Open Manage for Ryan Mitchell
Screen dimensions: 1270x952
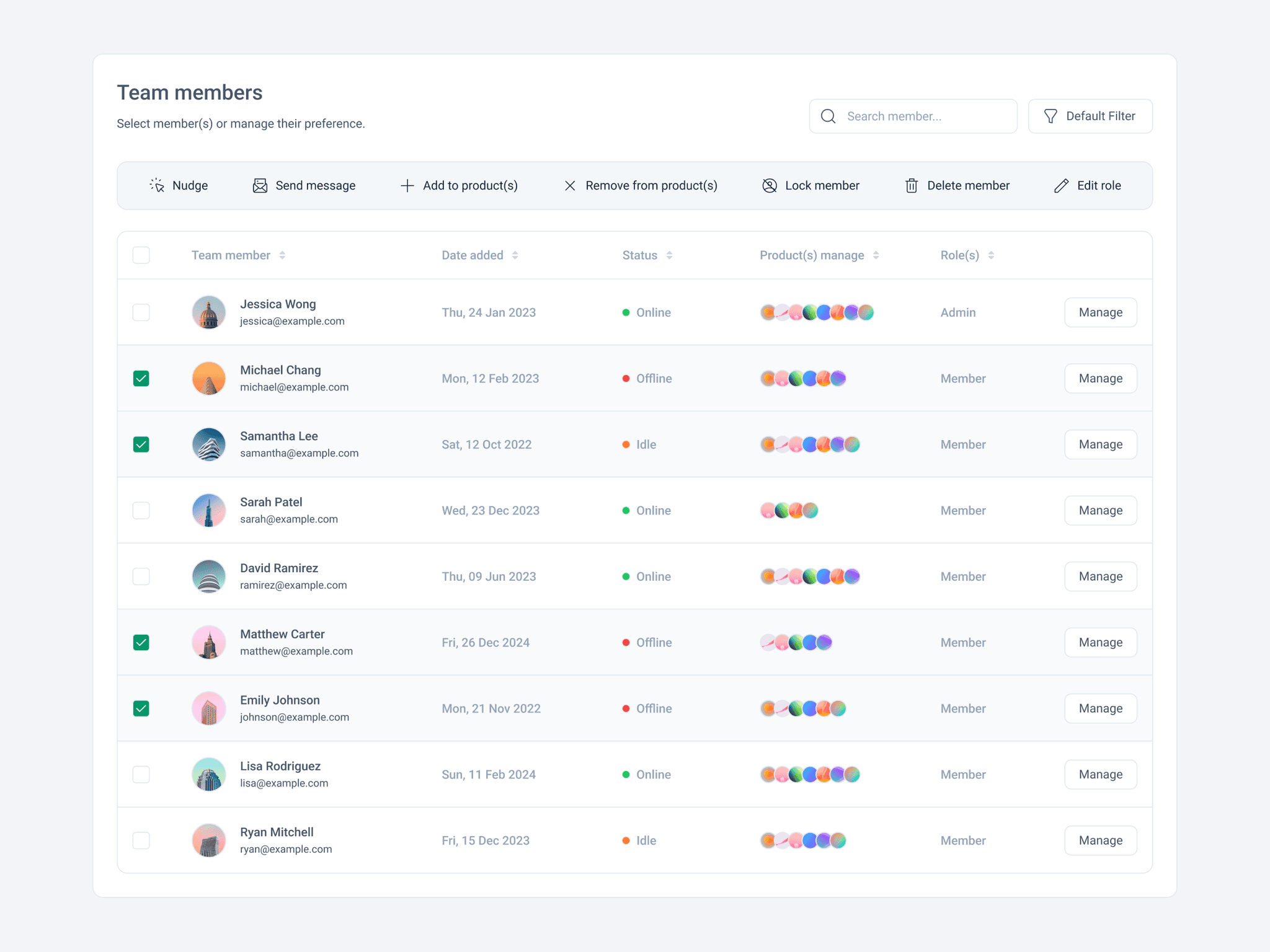tap(1100, 840)
